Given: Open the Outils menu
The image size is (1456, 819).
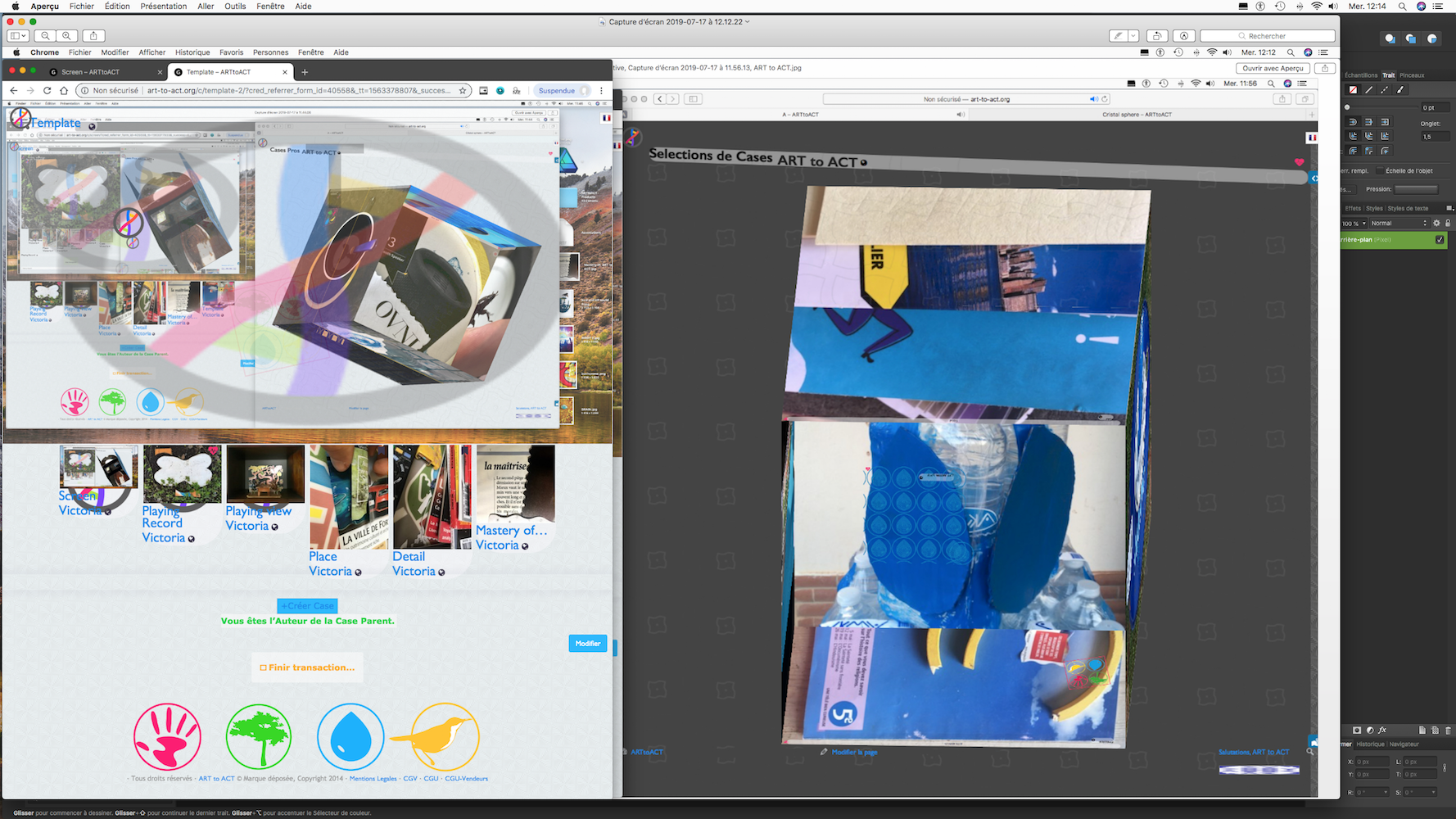Looking at the screenshot, I should [235, 6].
